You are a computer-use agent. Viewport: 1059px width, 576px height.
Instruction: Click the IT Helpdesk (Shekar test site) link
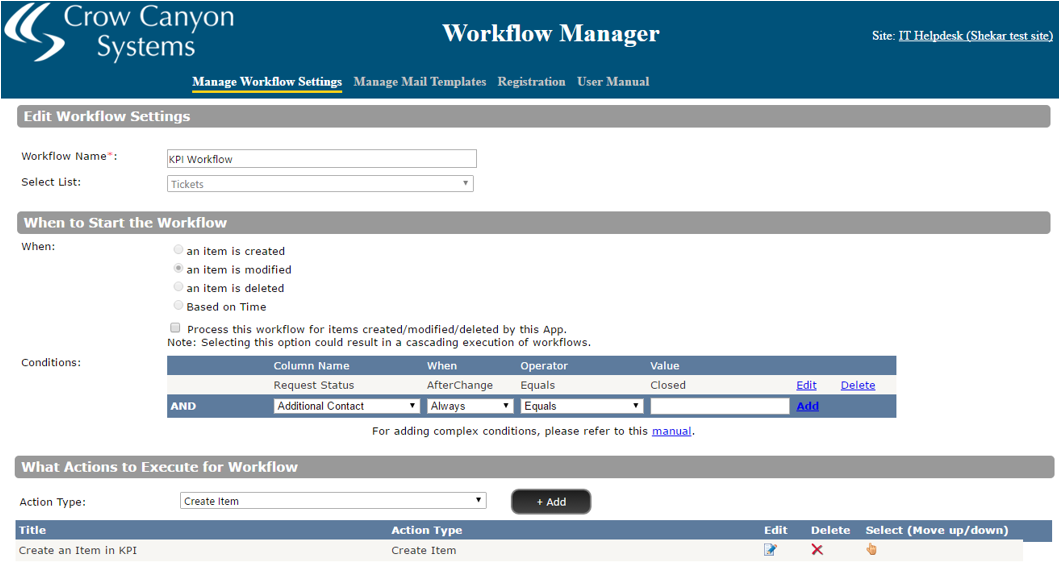(975, 36)
